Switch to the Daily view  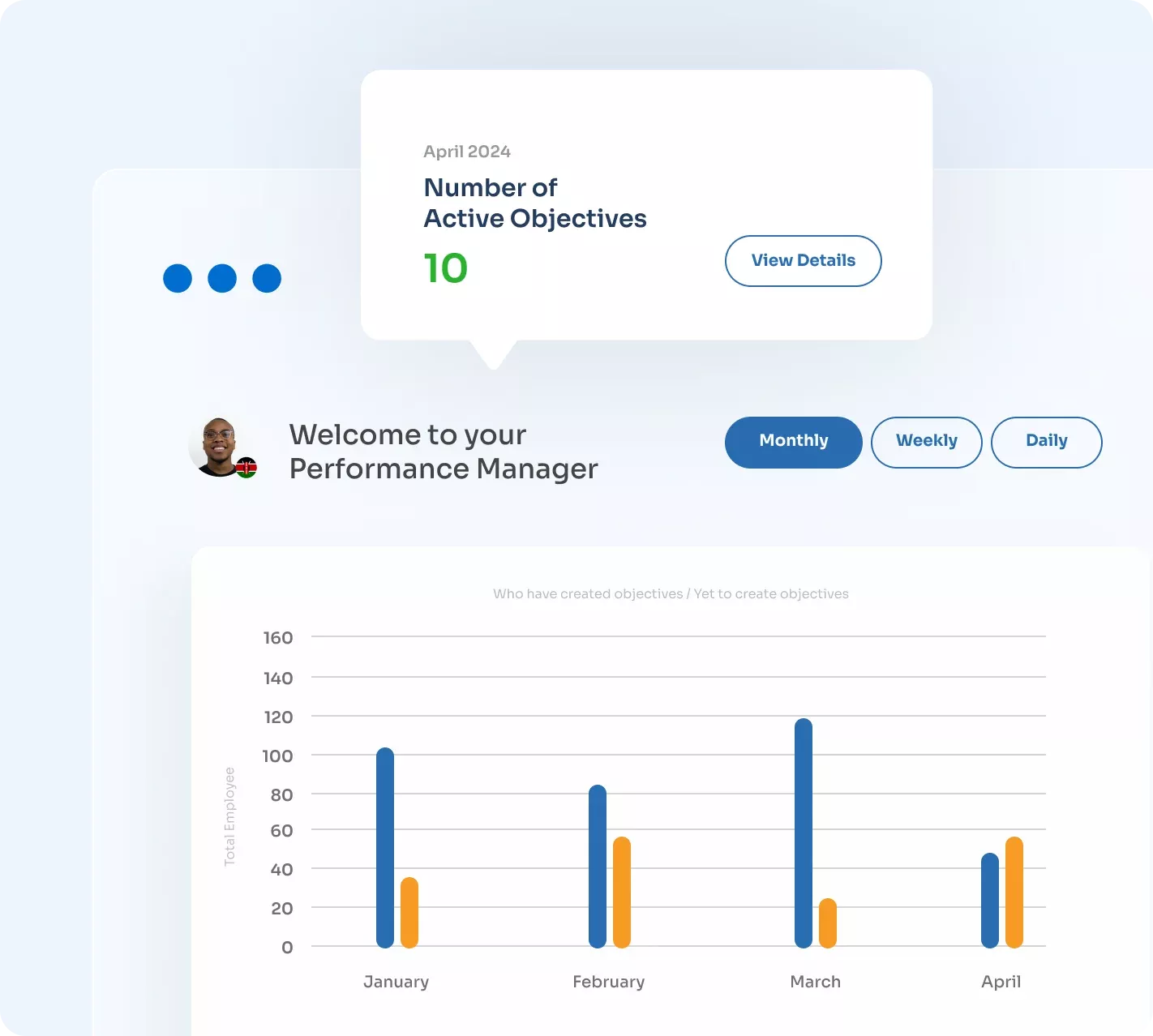pos(1046,442)
